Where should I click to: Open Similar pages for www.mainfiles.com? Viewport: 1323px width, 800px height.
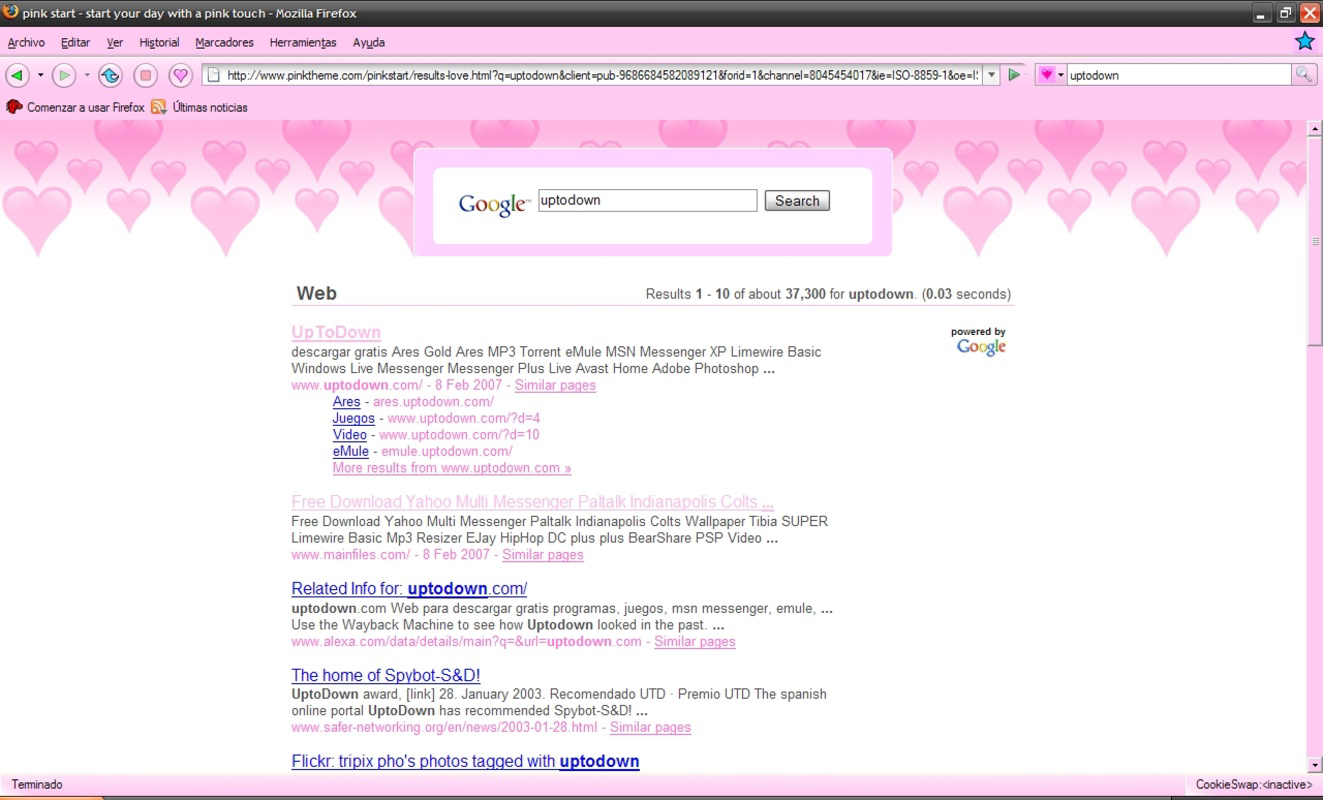point(543,554)
